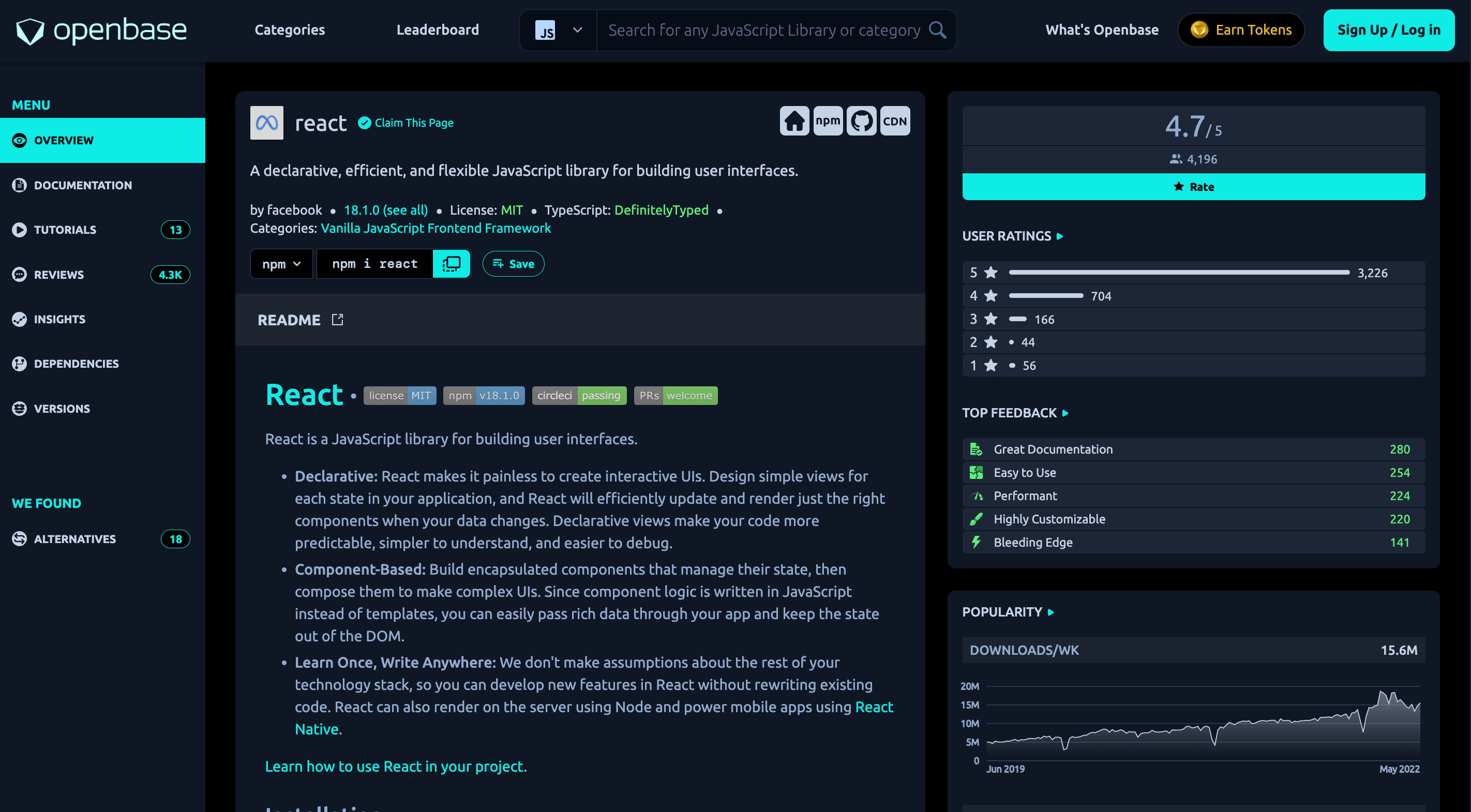
Task: Copy the npm i react command
Action: point(451,264)
